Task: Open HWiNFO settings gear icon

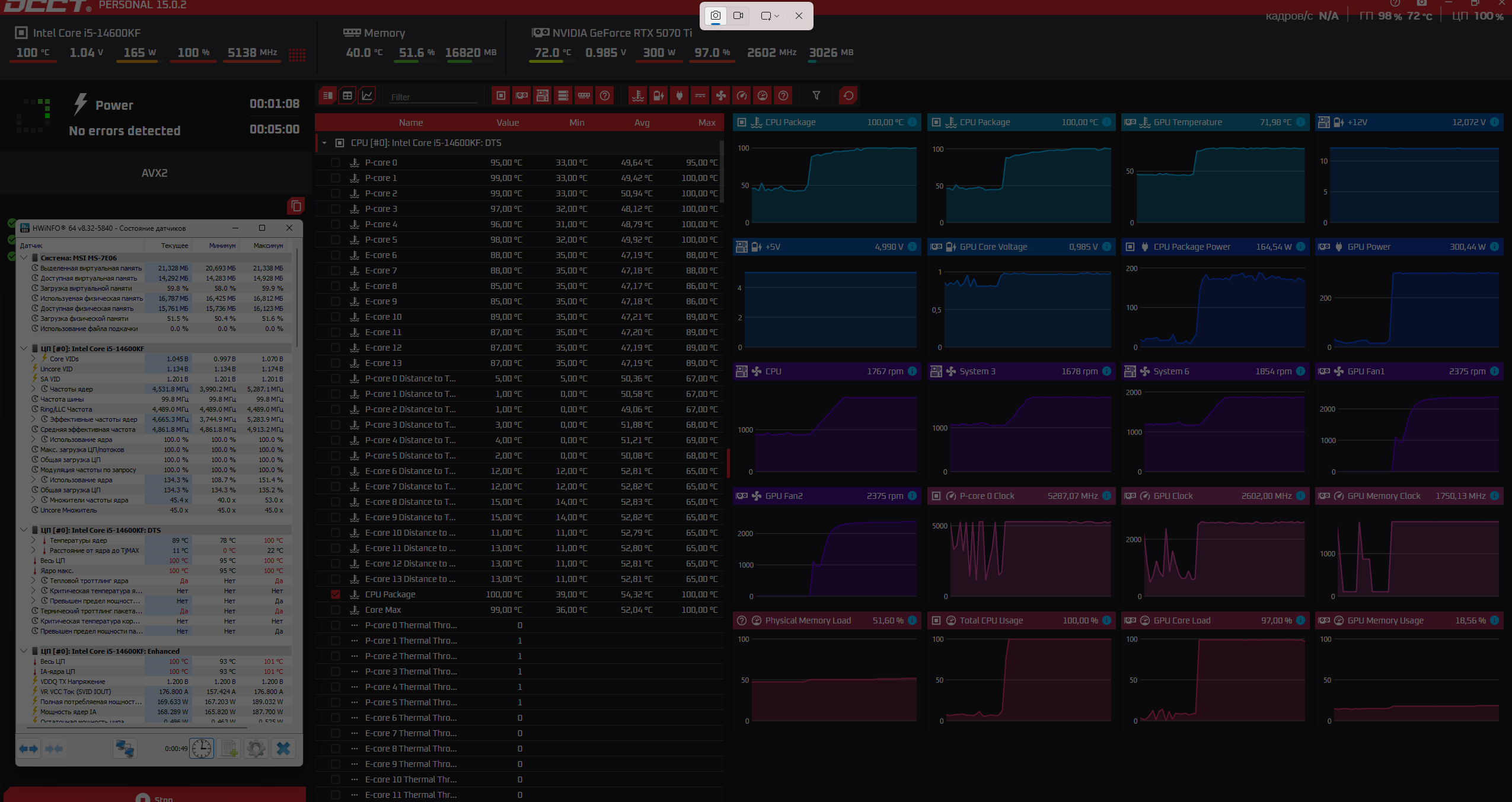Action: (256, 749)
